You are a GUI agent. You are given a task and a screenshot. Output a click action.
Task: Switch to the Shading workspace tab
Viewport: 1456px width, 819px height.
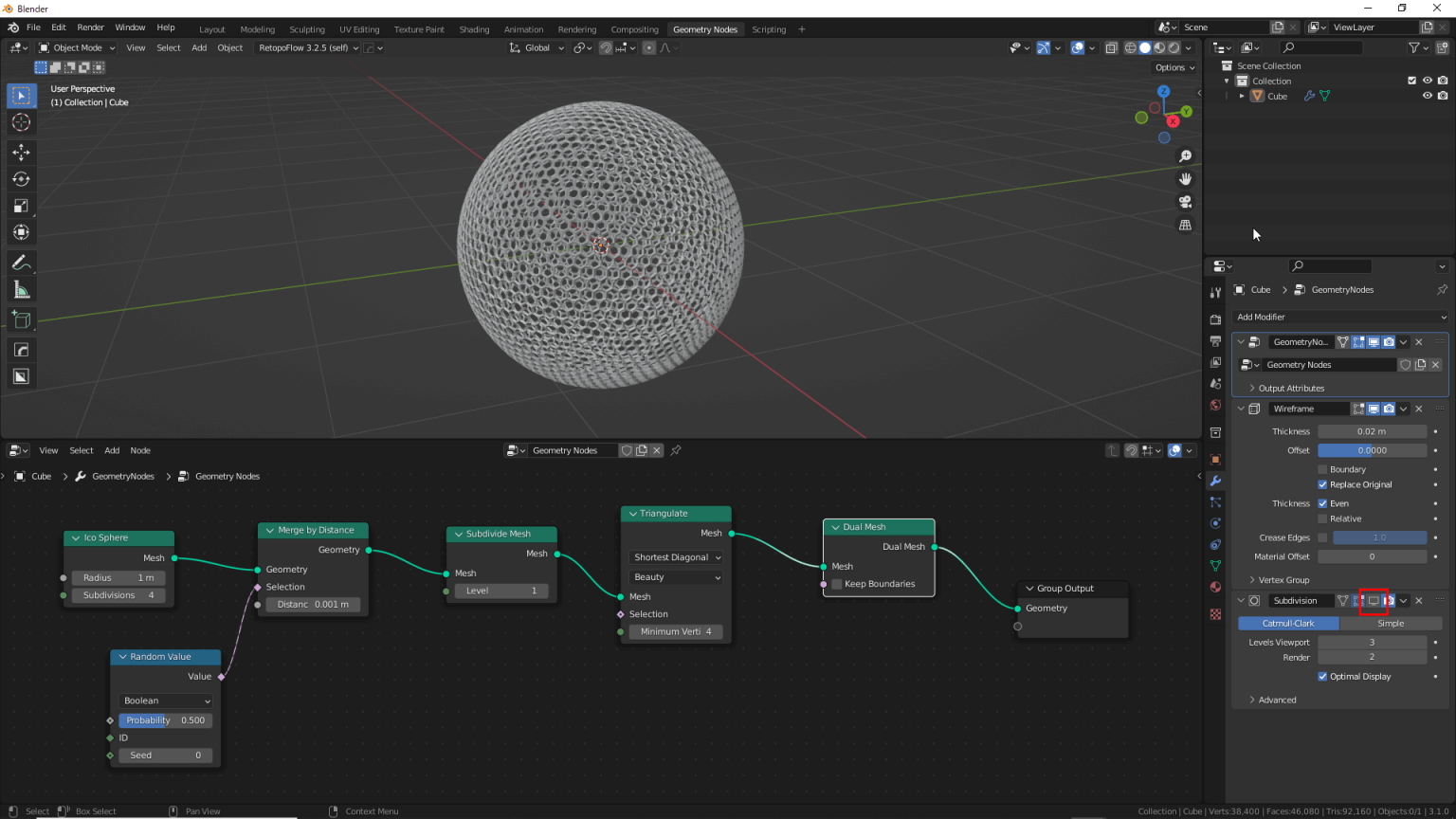pyautogui.click(x=474, y=28)
